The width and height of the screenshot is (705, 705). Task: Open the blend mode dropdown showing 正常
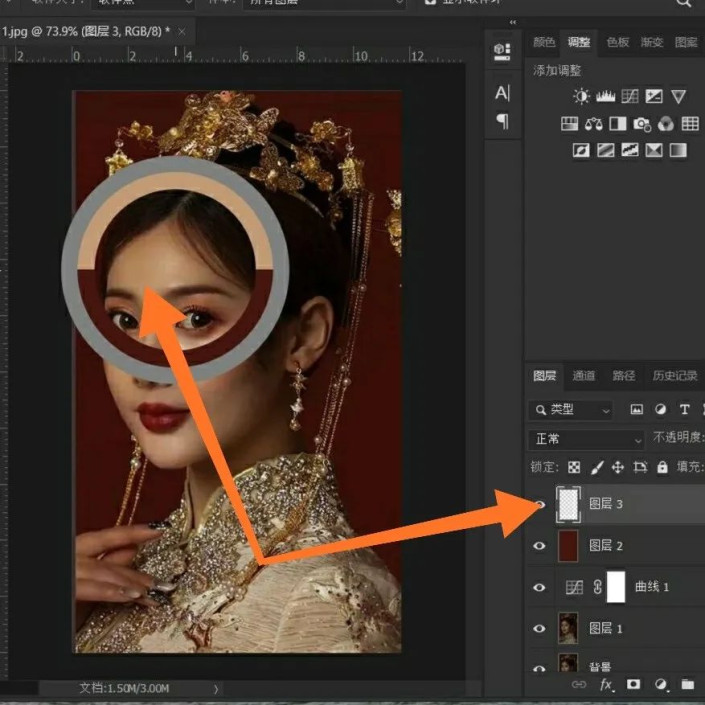tap(586, 439)
